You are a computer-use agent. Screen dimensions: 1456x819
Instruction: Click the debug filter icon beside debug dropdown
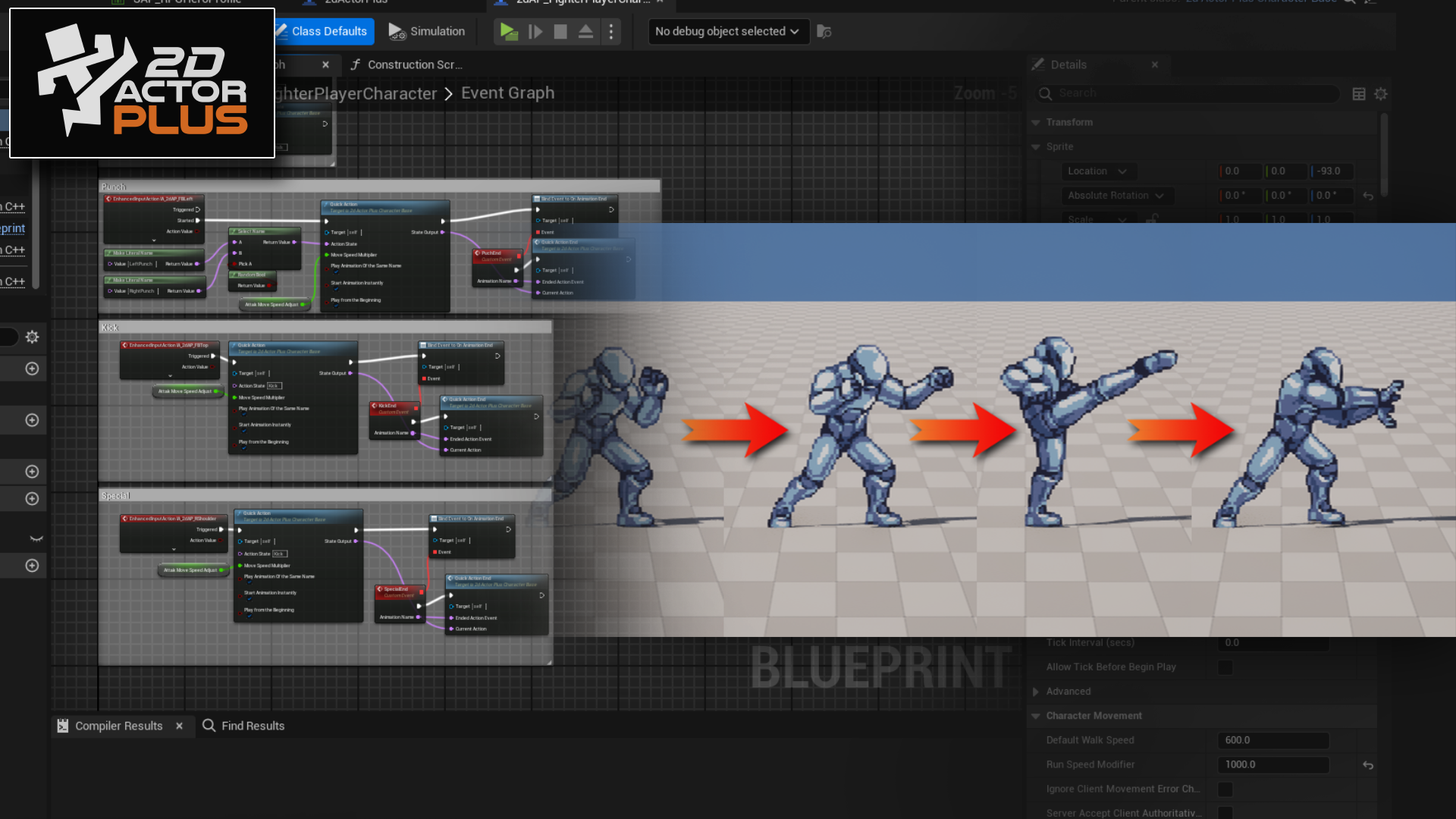point(824,32)
